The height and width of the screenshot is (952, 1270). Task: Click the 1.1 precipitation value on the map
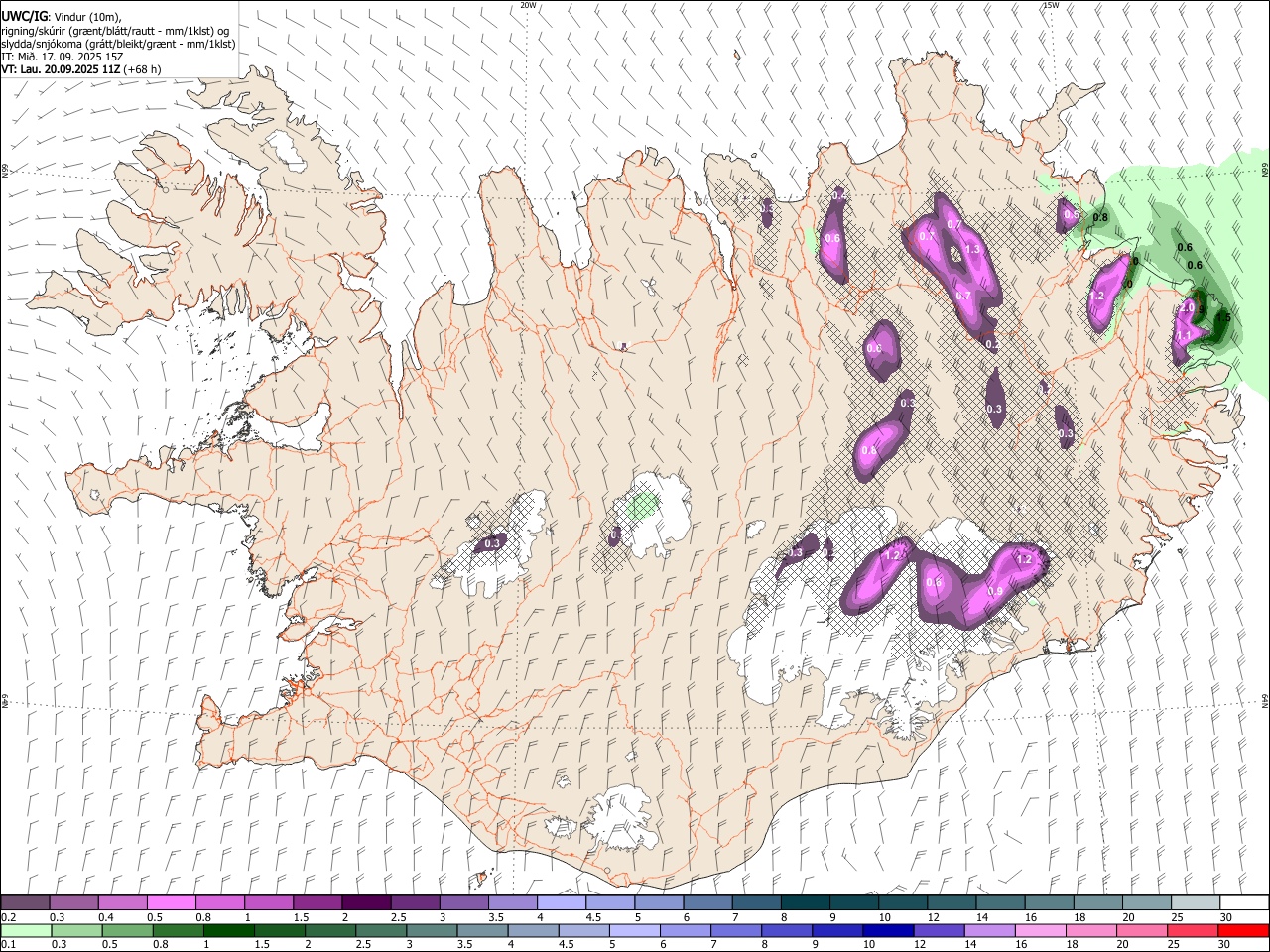(x=1184, y=336)
